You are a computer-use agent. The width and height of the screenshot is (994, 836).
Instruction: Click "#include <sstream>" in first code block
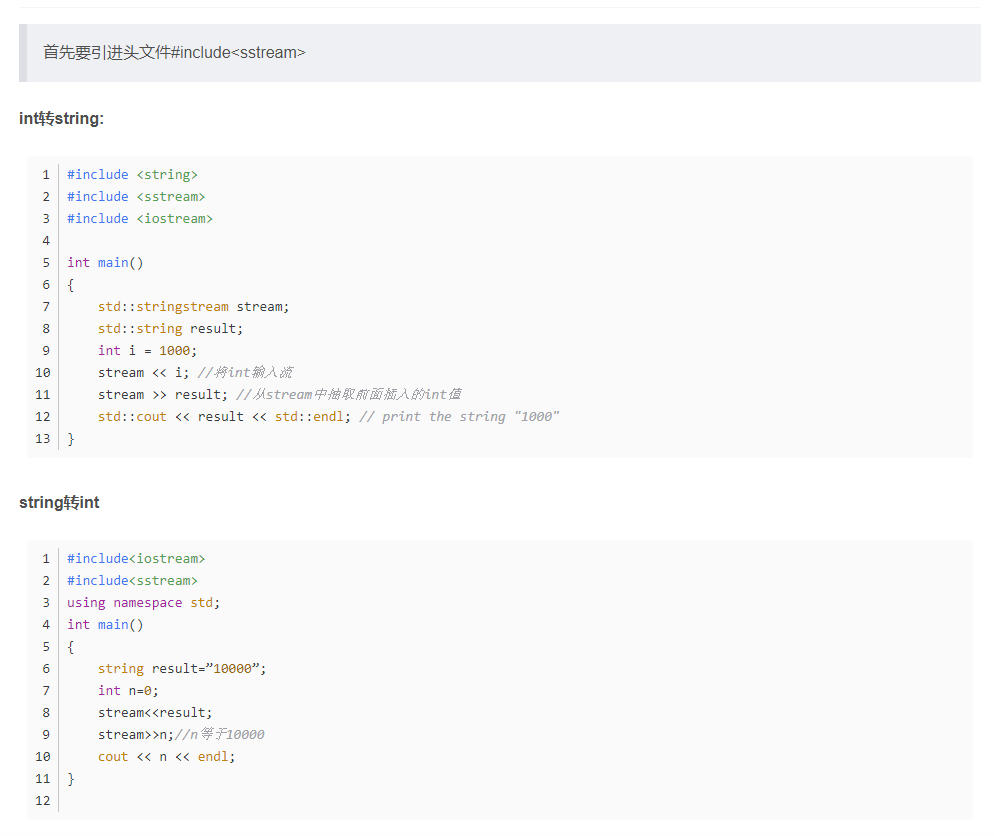pos(136,197)
